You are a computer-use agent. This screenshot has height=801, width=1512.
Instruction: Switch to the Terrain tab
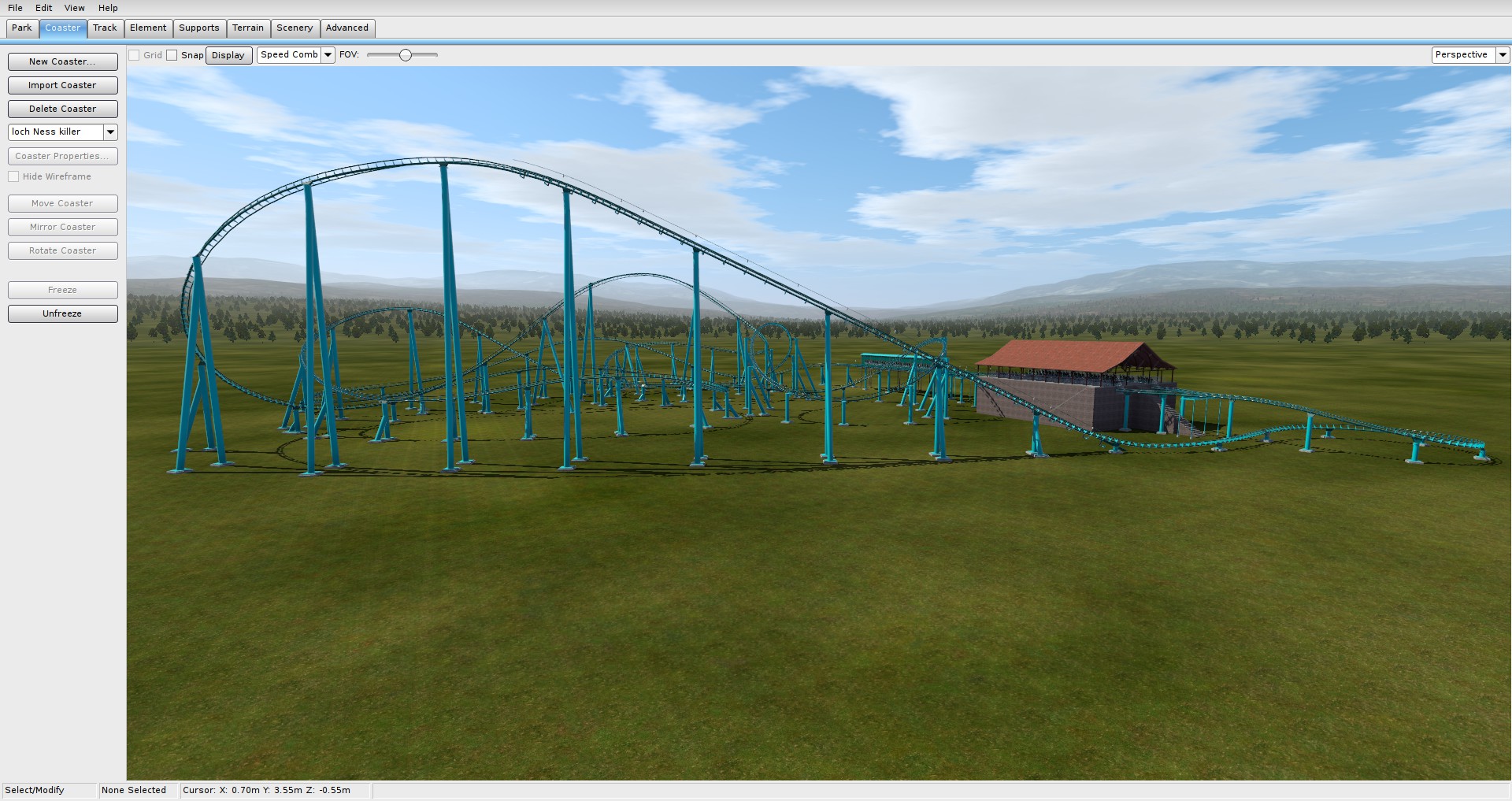click(x=248, y=28)
